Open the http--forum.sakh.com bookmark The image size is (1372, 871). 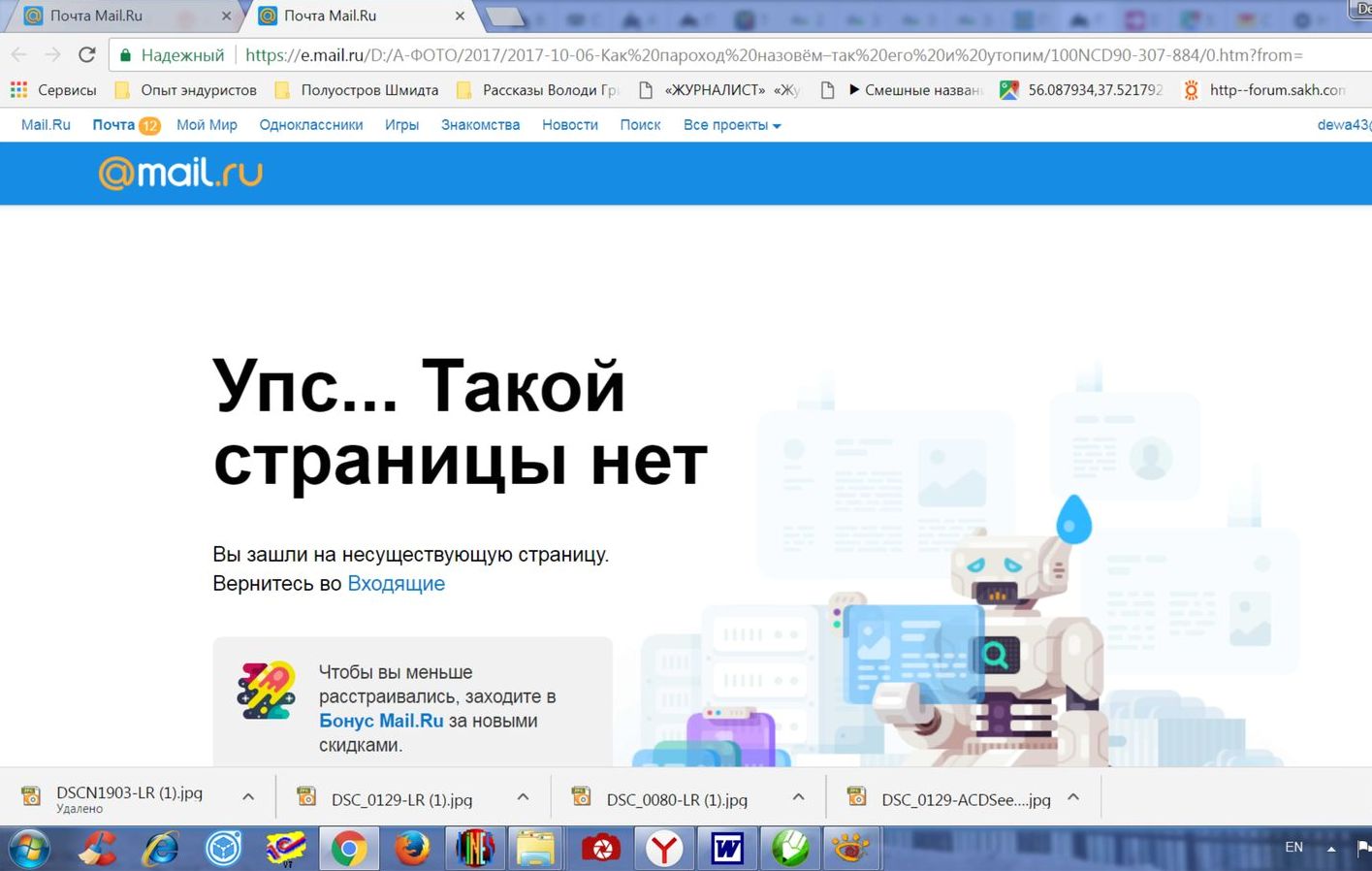1264,90
